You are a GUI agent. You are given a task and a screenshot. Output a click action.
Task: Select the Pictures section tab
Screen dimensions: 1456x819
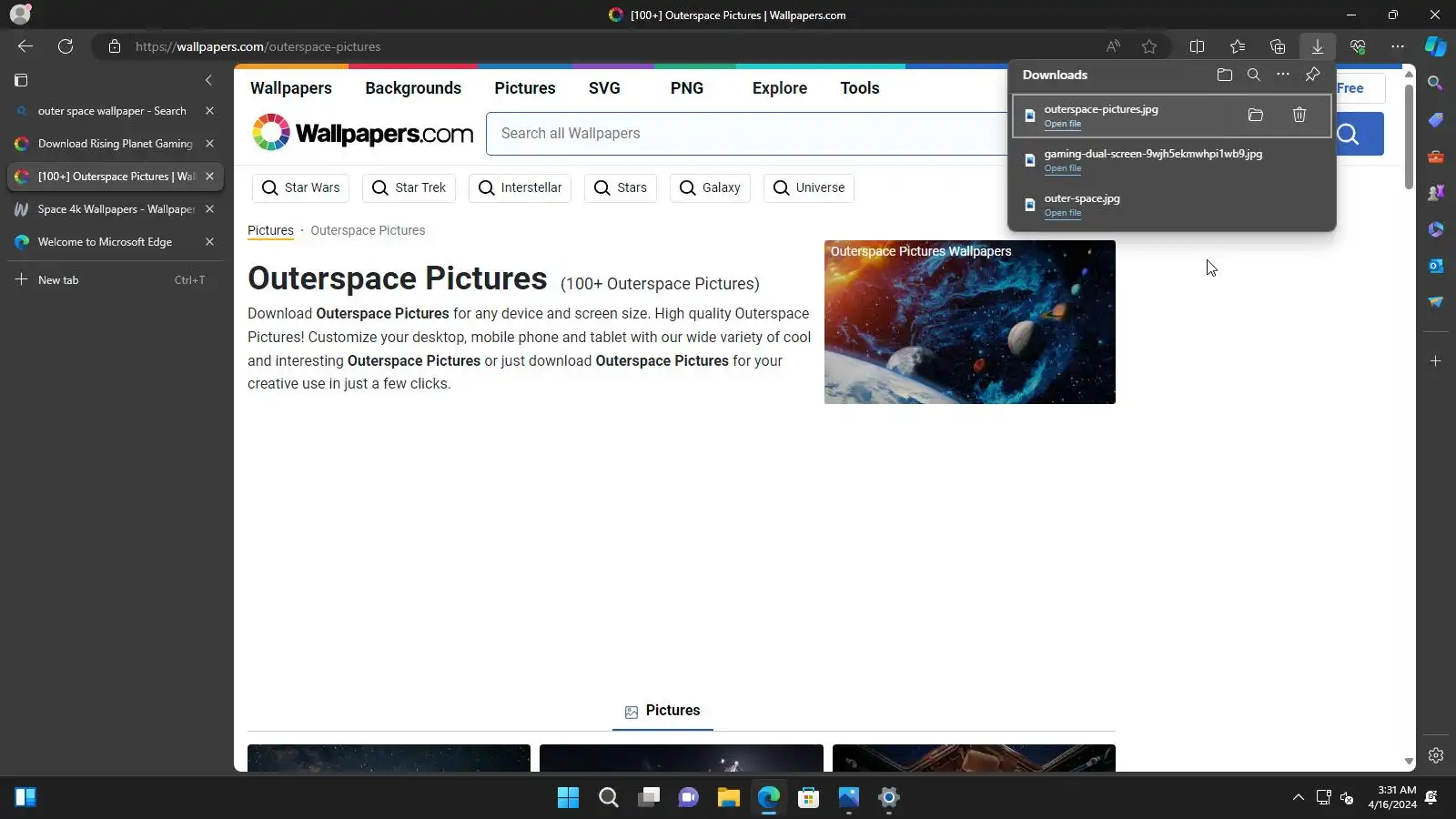pyautogui.click(x=662, y=711)
